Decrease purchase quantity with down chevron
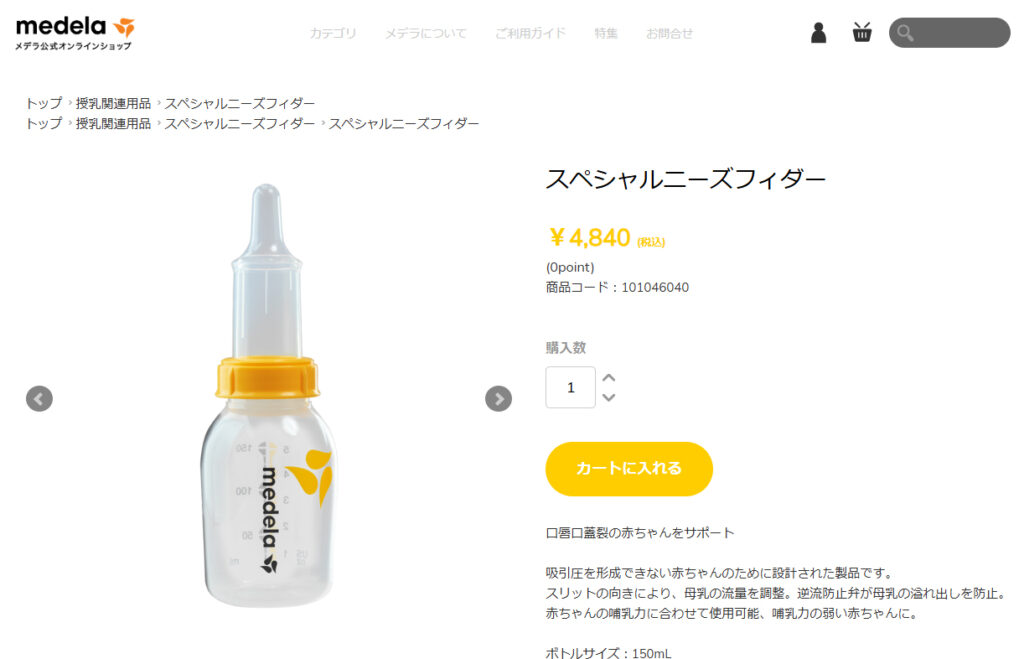Viewport: 1024px width, 659px height. point(609,397)
